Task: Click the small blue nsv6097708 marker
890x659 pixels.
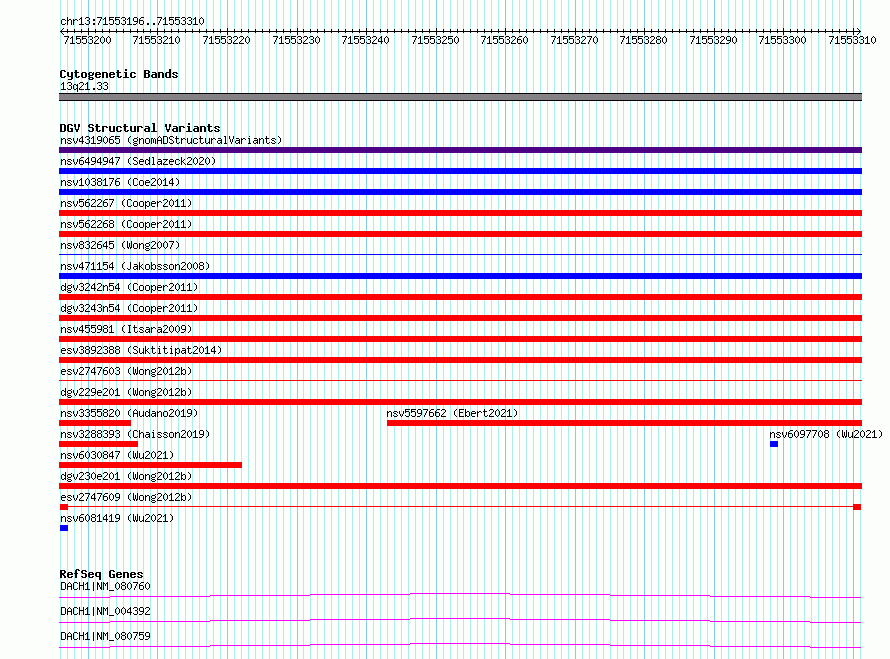Action: [774, 444]
